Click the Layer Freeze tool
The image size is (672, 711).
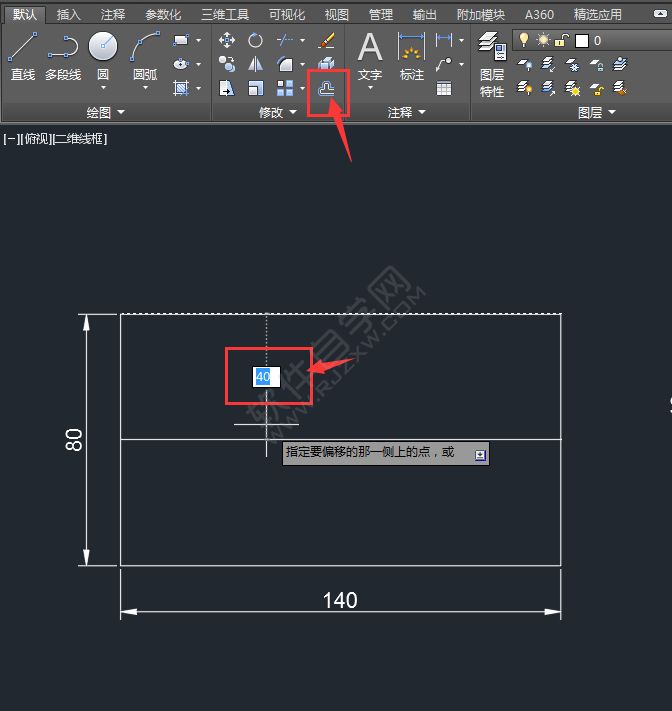point(572,65)
